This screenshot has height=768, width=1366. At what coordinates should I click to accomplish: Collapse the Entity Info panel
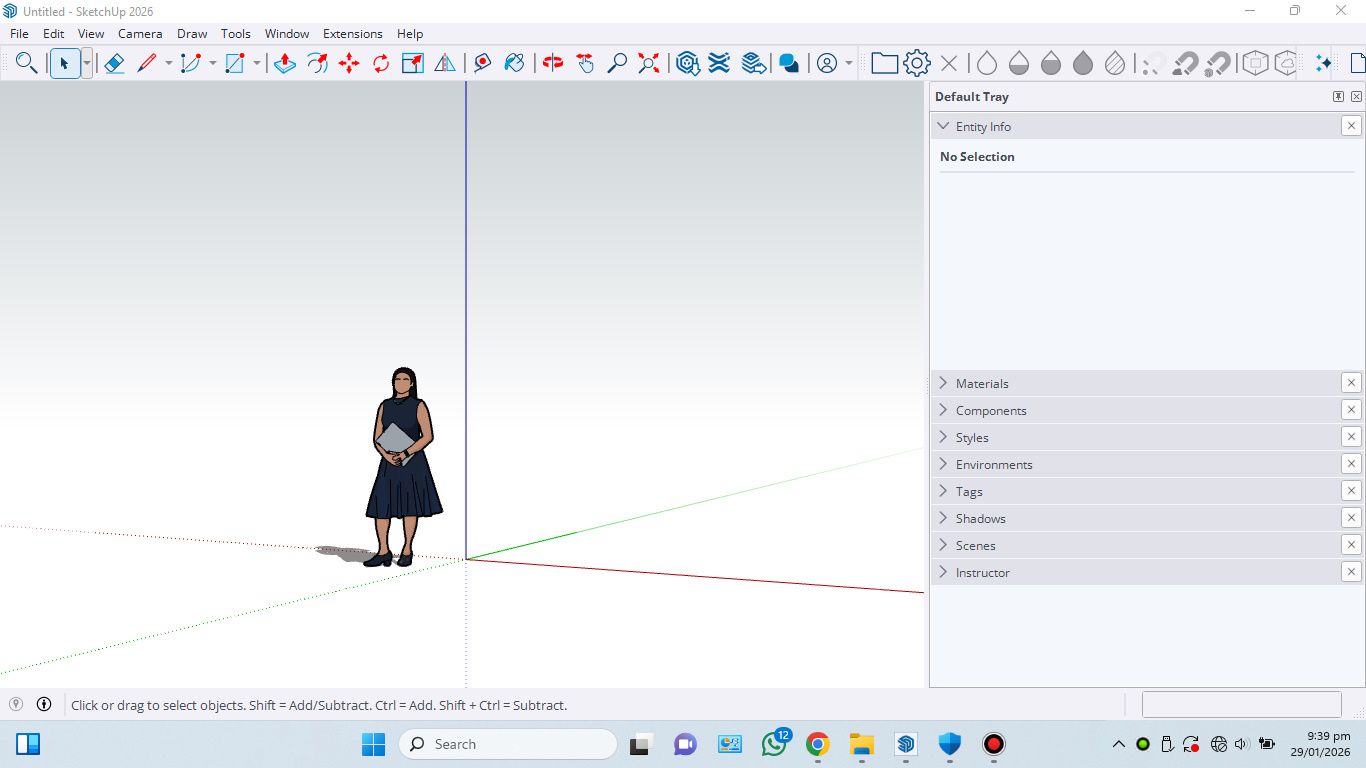943,126
